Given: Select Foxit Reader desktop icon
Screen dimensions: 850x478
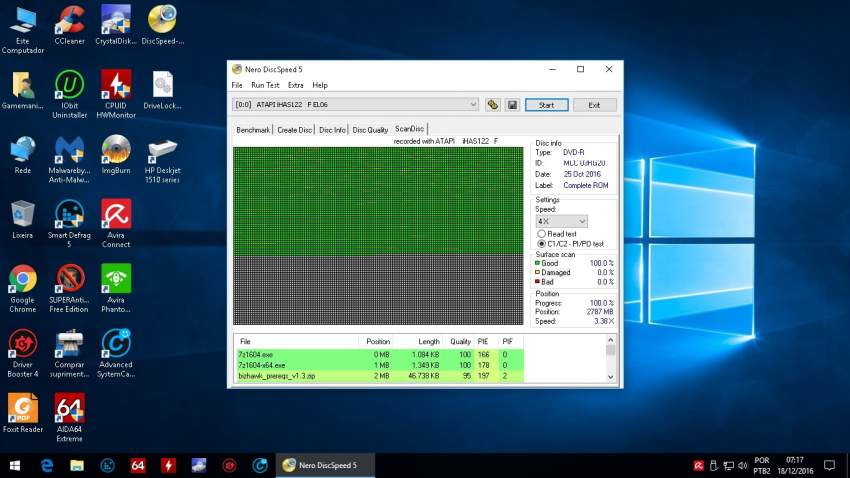Looking at the screenshot, I should (23, 413).
